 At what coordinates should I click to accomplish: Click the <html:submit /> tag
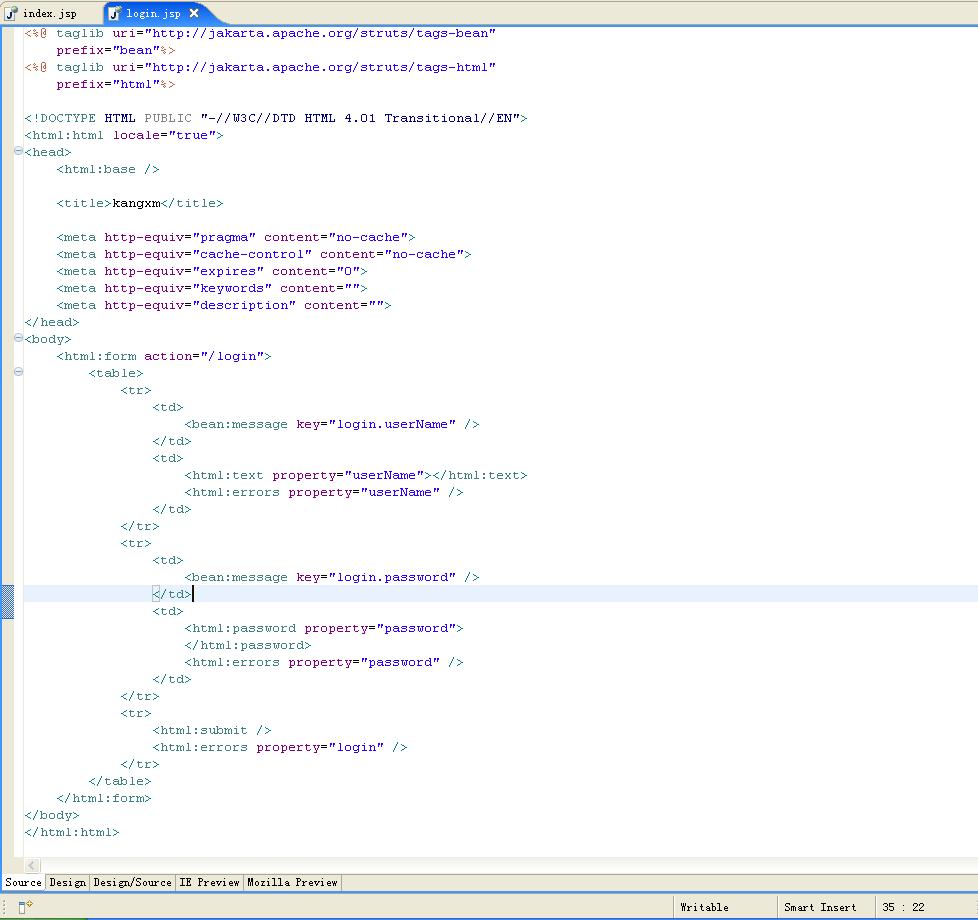tap(212, 730)
